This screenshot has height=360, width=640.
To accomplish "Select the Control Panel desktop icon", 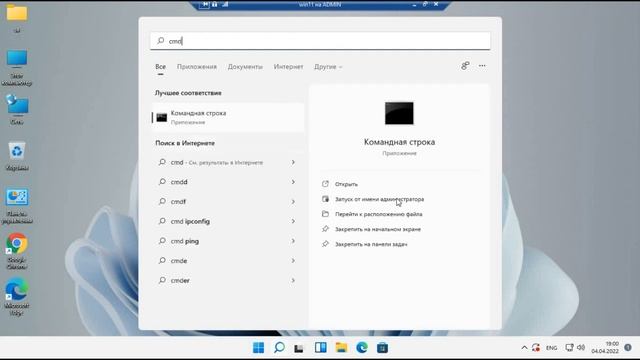I will 17,206.
